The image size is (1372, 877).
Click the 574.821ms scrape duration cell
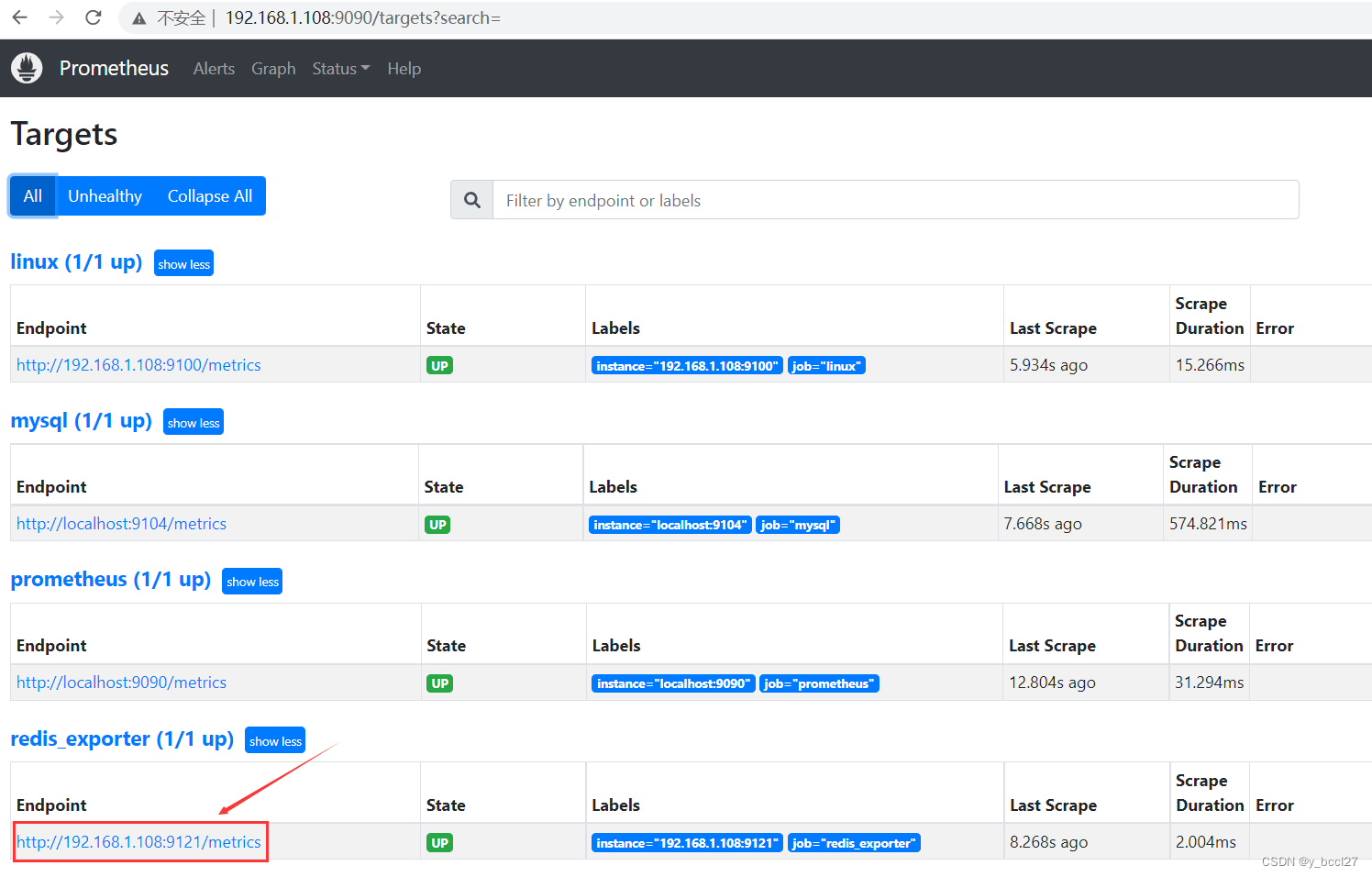point(1208,524)
